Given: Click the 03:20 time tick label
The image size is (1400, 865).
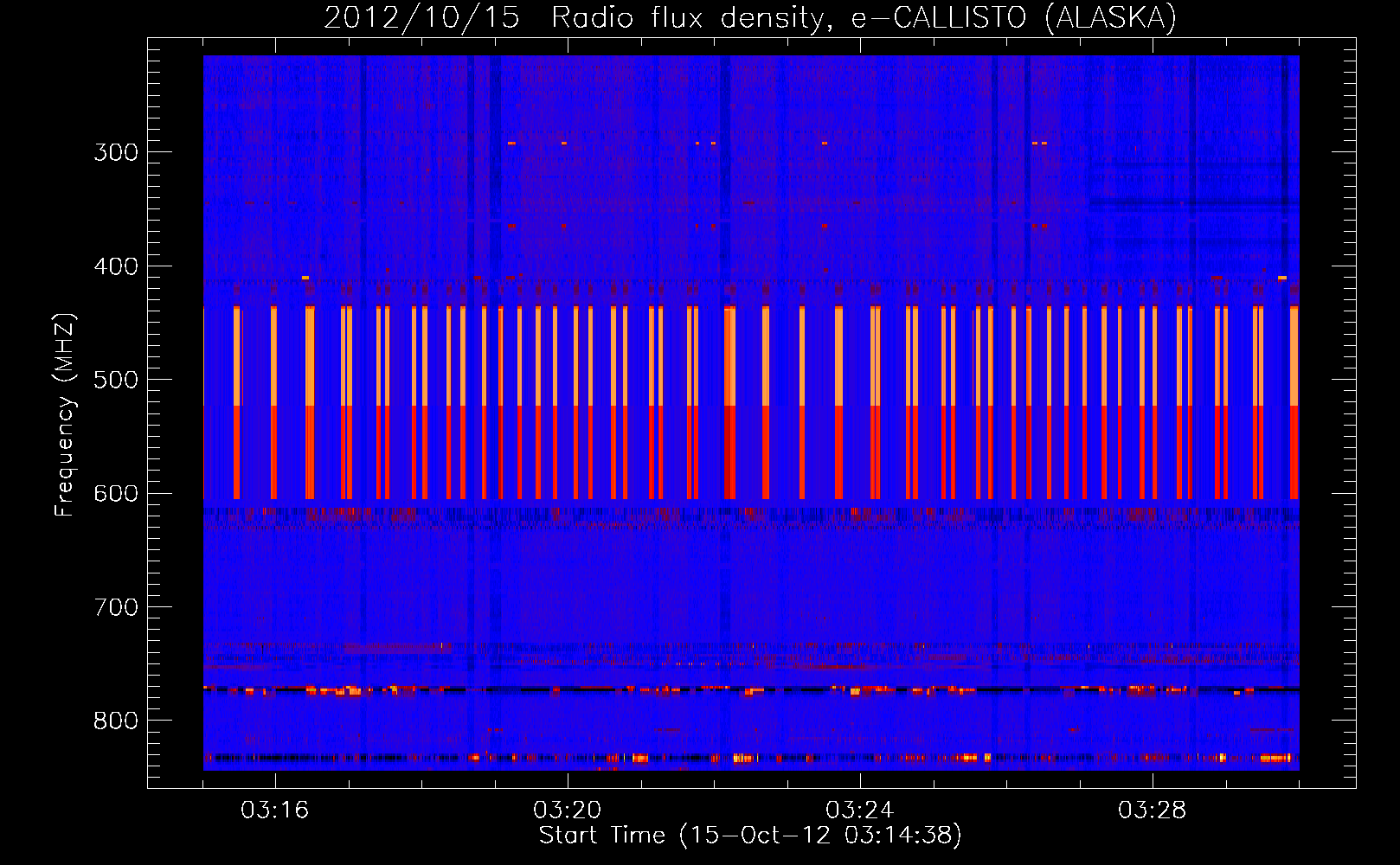Looking at the screenshot, I should [568, 811].
